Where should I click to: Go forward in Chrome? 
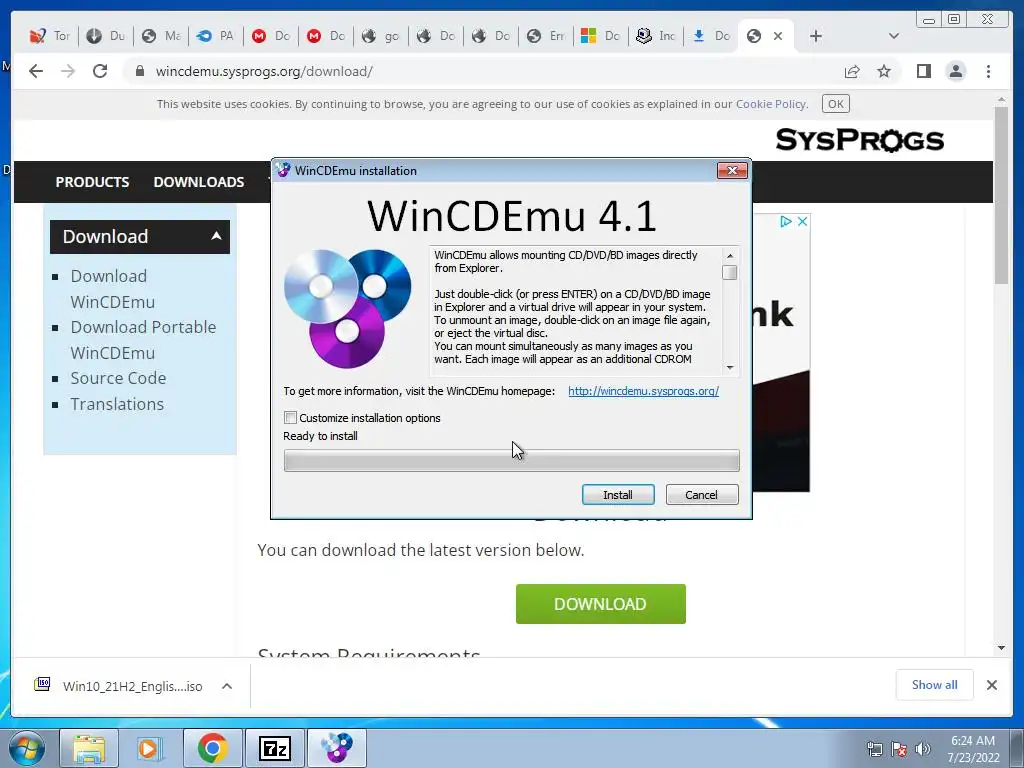tap(68, 71)
